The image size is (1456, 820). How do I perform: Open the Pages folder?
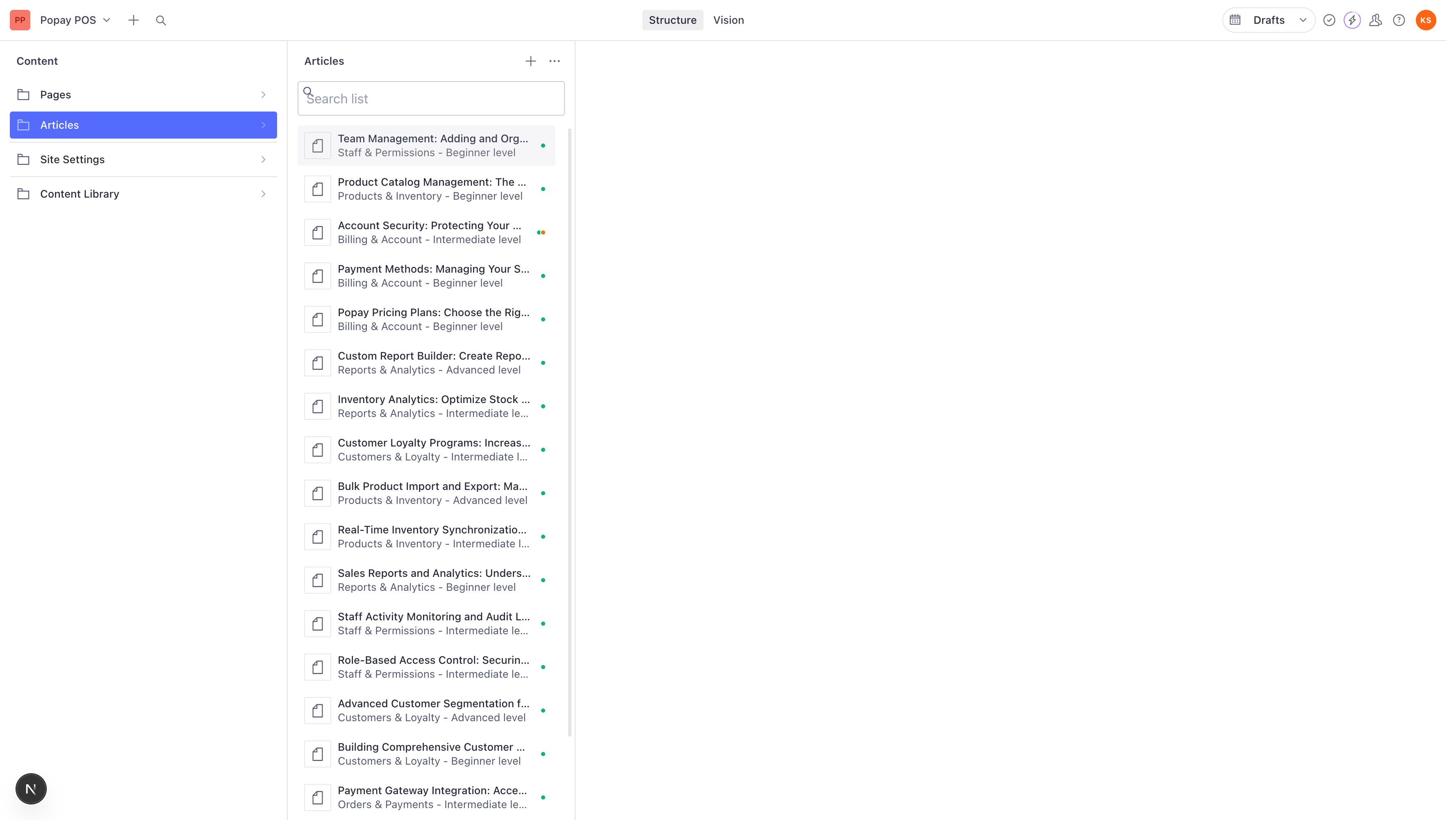coord(143,94)
